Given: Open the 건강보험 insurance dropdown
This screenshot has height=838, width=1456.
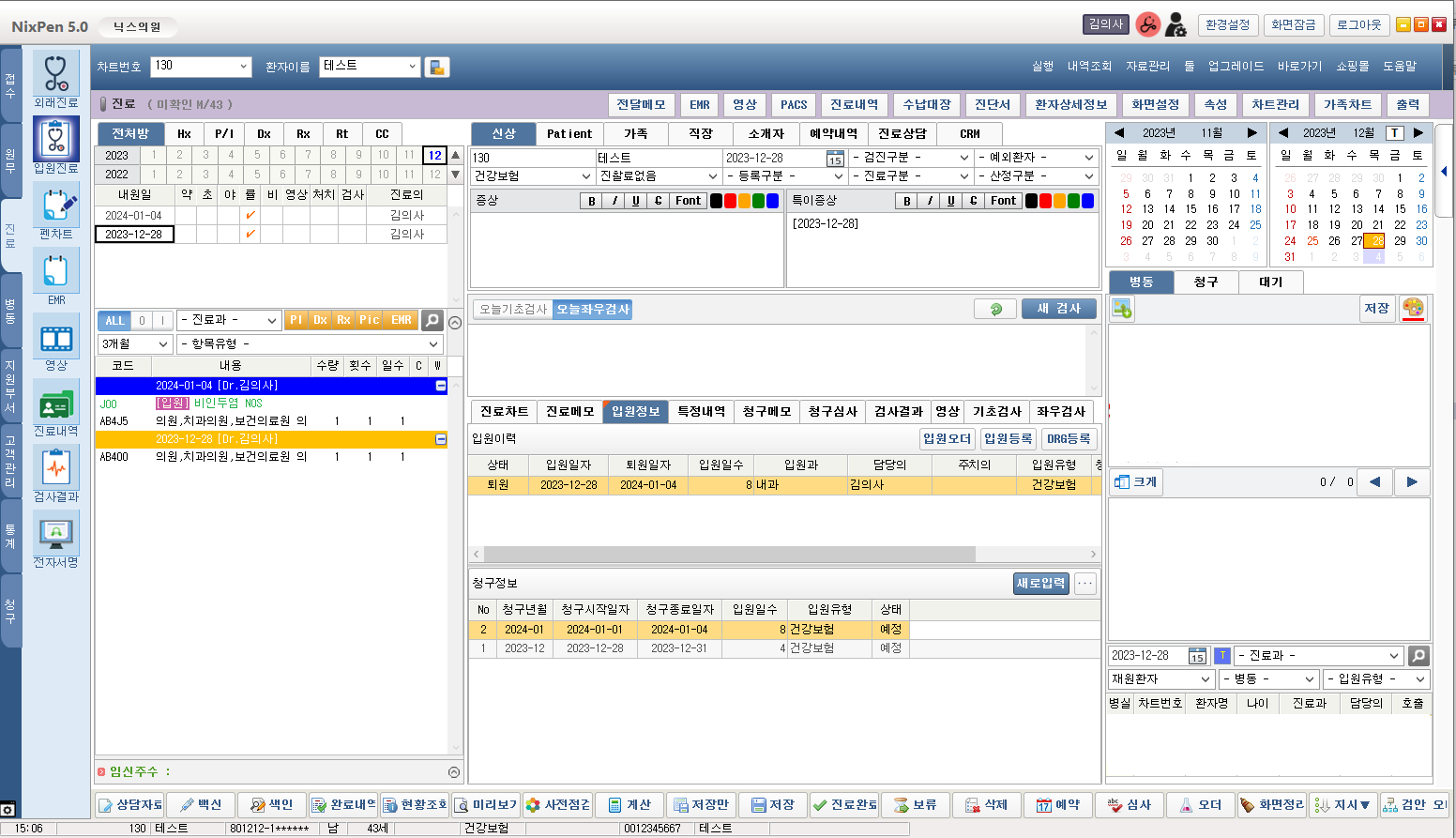Looking at the screenshot, I should (532, 176).
